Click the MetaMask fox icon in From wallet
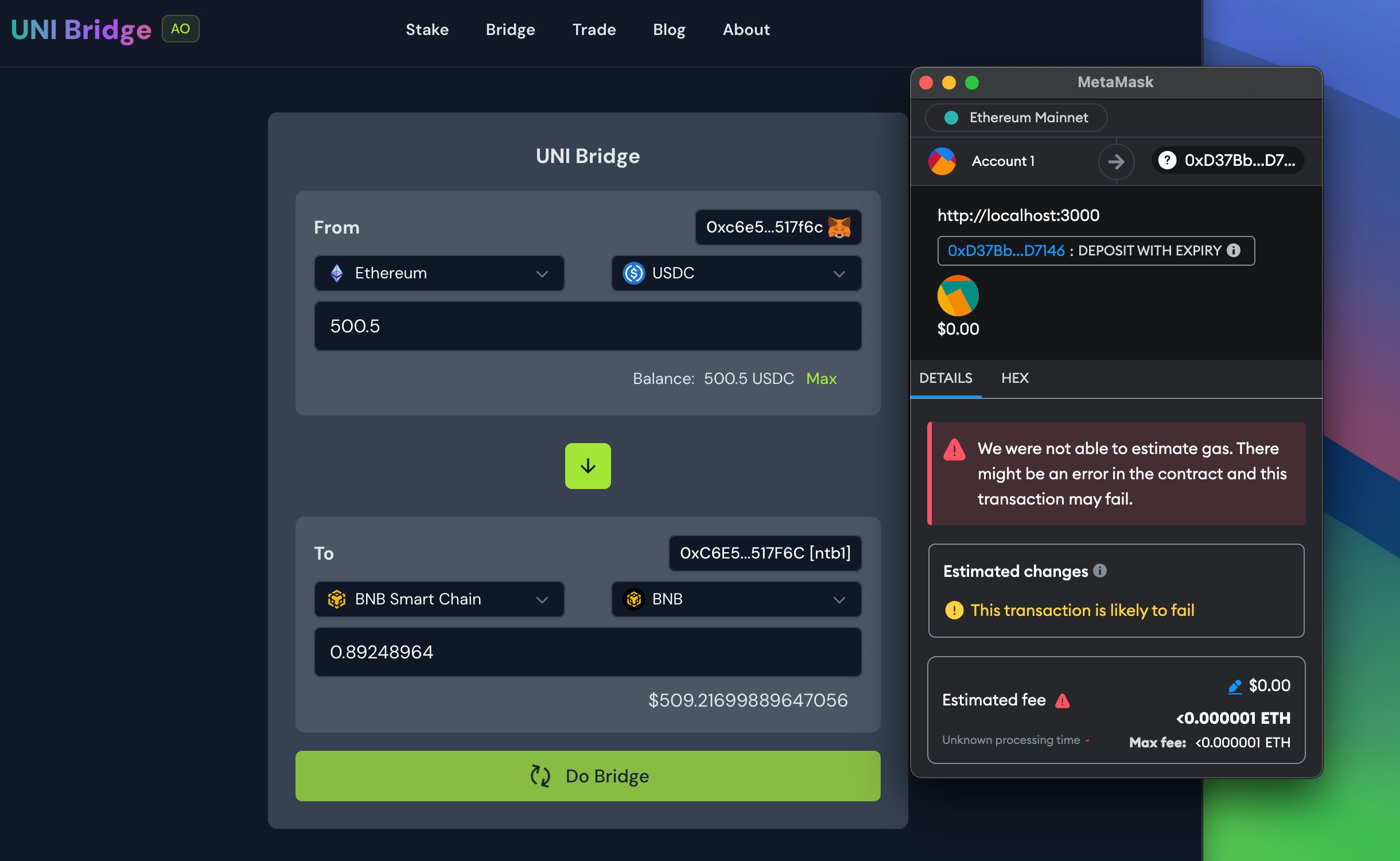 (x=839, y=228)
